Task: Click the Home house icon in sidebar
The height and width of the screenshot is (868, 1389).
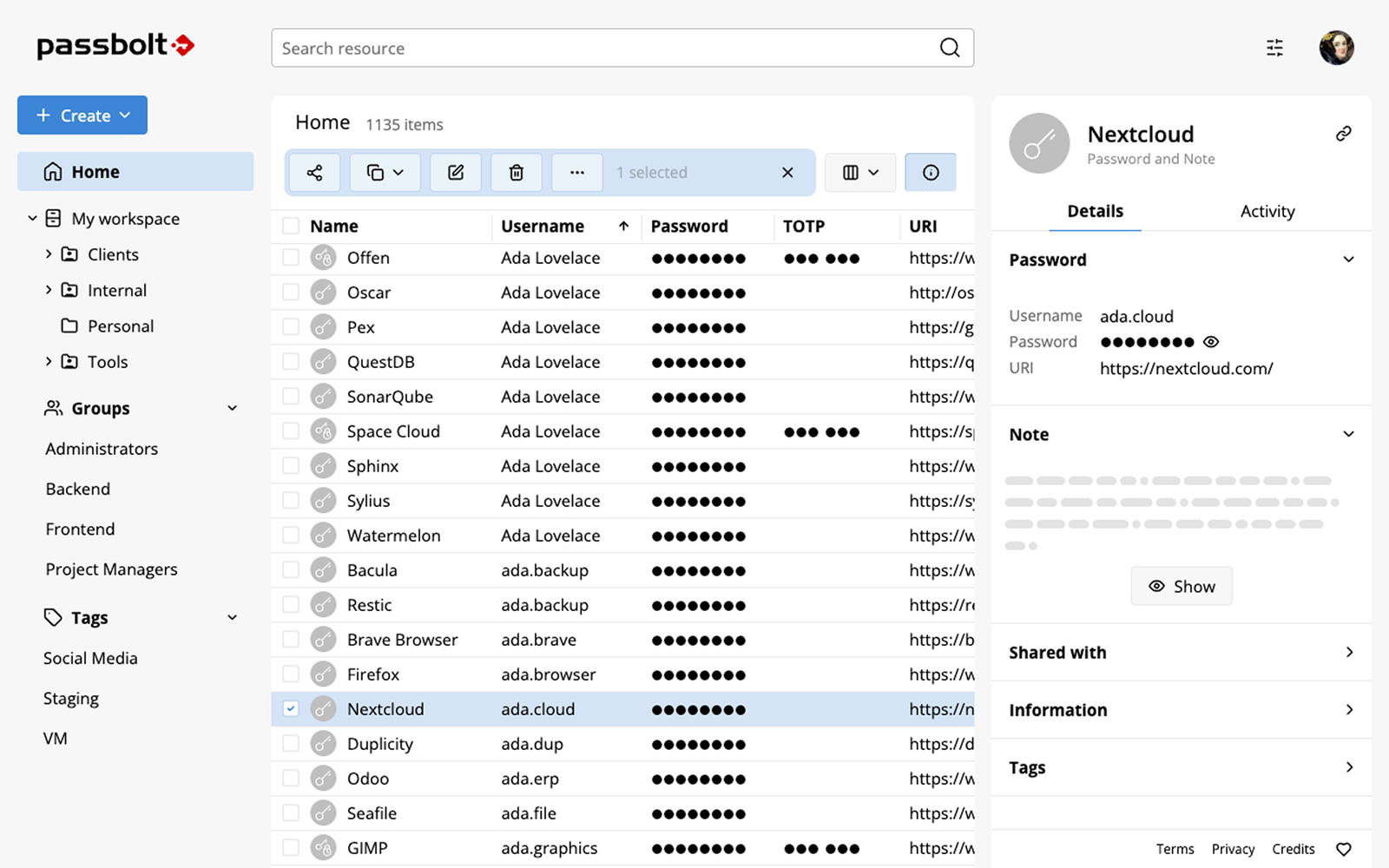Action: point(53,172)
